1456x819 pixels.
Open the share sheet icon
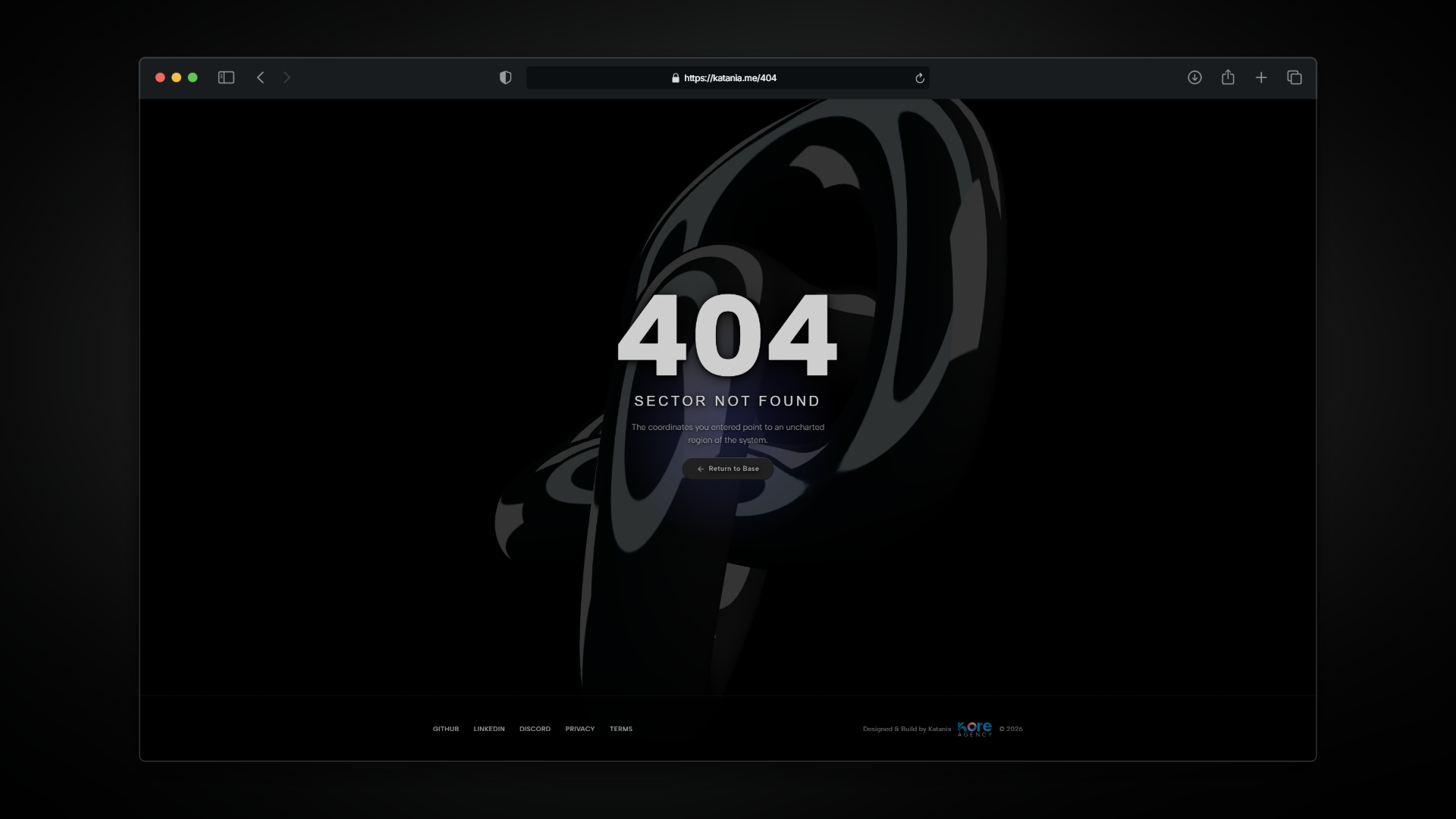(x=1228, y=77)
